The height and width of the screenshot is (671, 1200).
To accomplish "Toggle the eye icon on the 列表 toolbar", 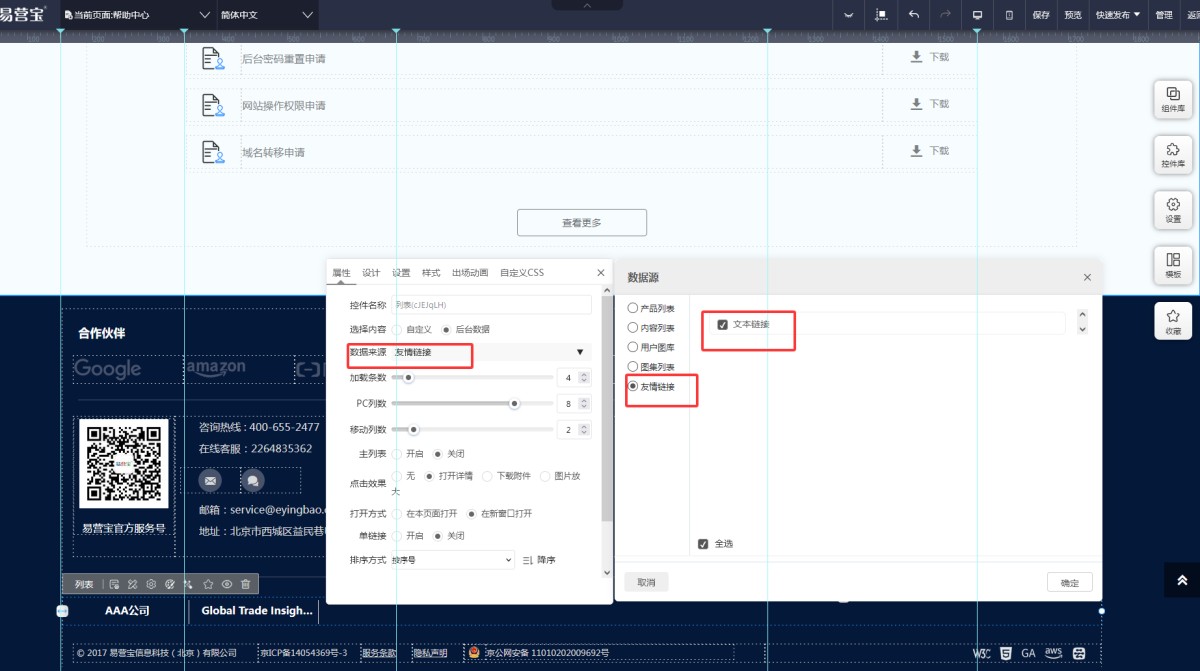I will point(227,584).
